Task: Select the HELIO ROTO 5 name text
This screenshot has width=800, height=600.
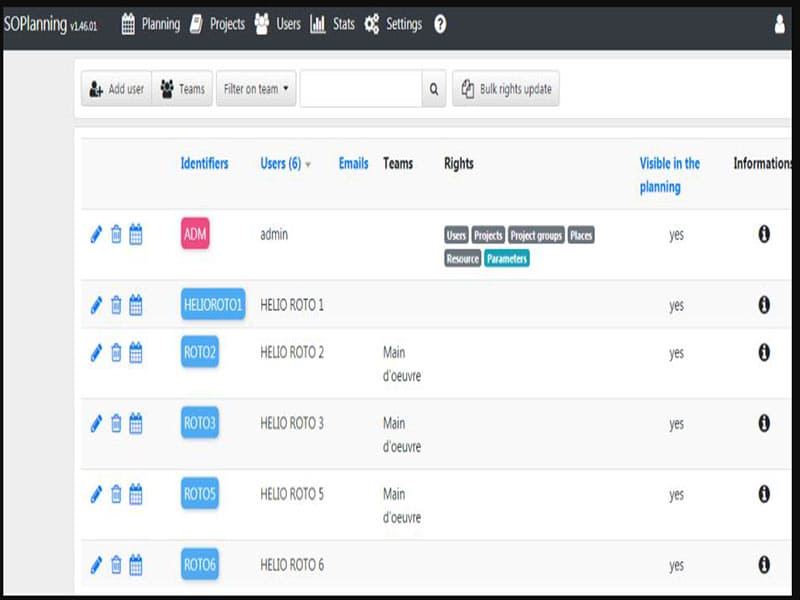Action: pyautogui.click(x=292, y=494)
